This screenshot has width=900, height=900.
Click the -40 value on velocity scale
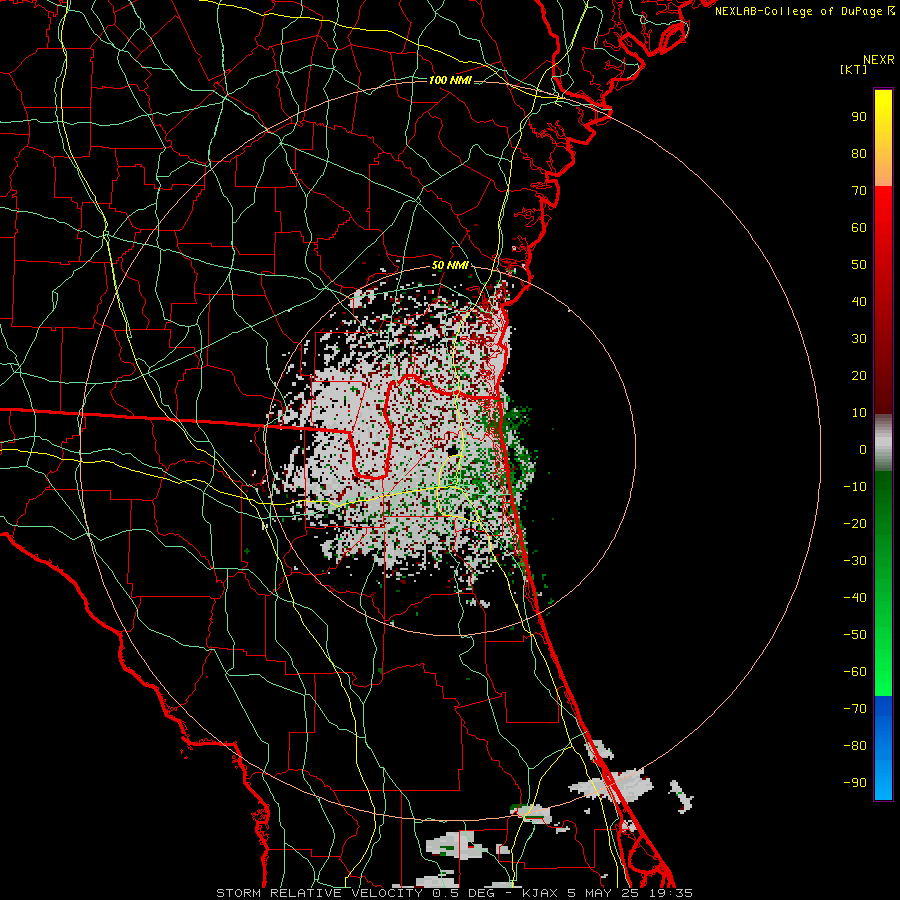click(x=855, y=598)
